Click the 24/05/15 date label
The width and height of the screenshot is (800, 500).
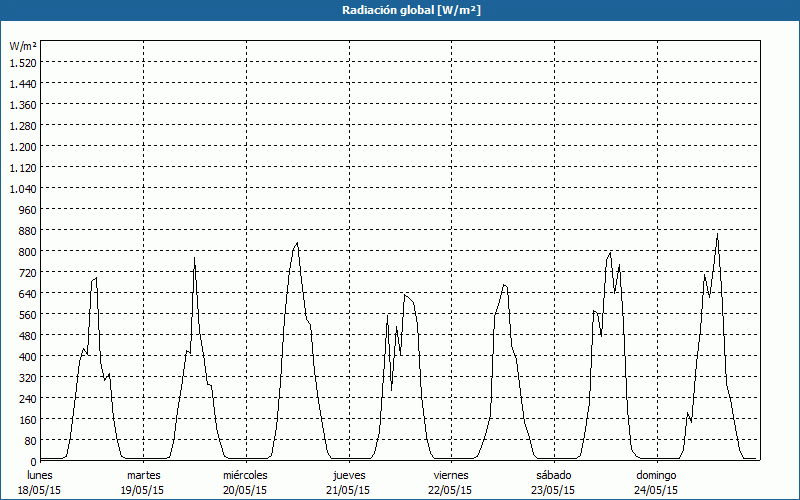click(x=656, y=490)
